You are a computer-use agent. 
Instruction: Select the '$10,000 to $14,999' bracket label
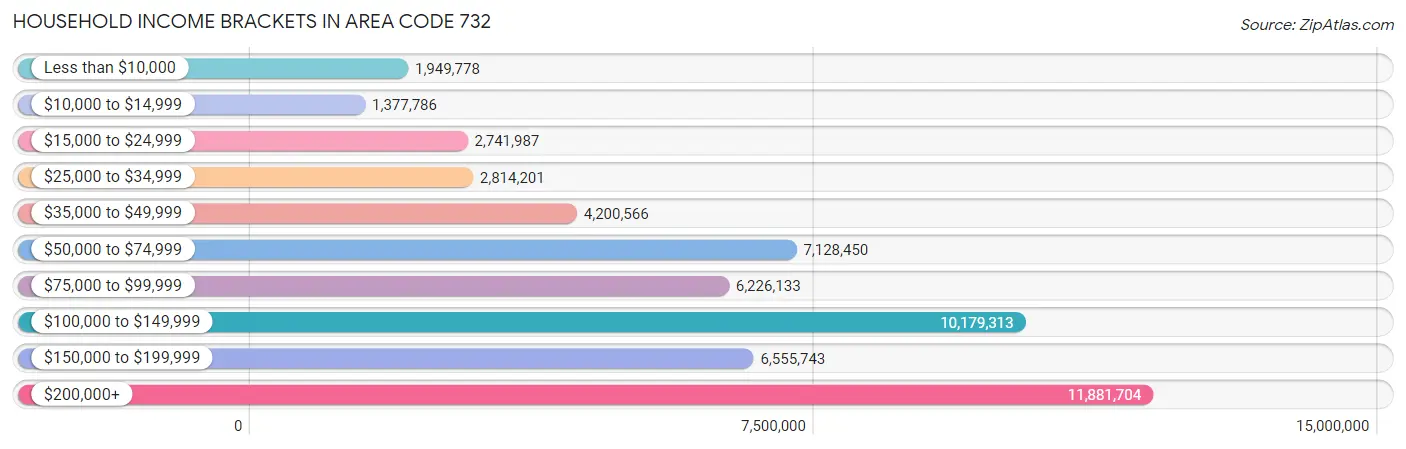point(113,104)
